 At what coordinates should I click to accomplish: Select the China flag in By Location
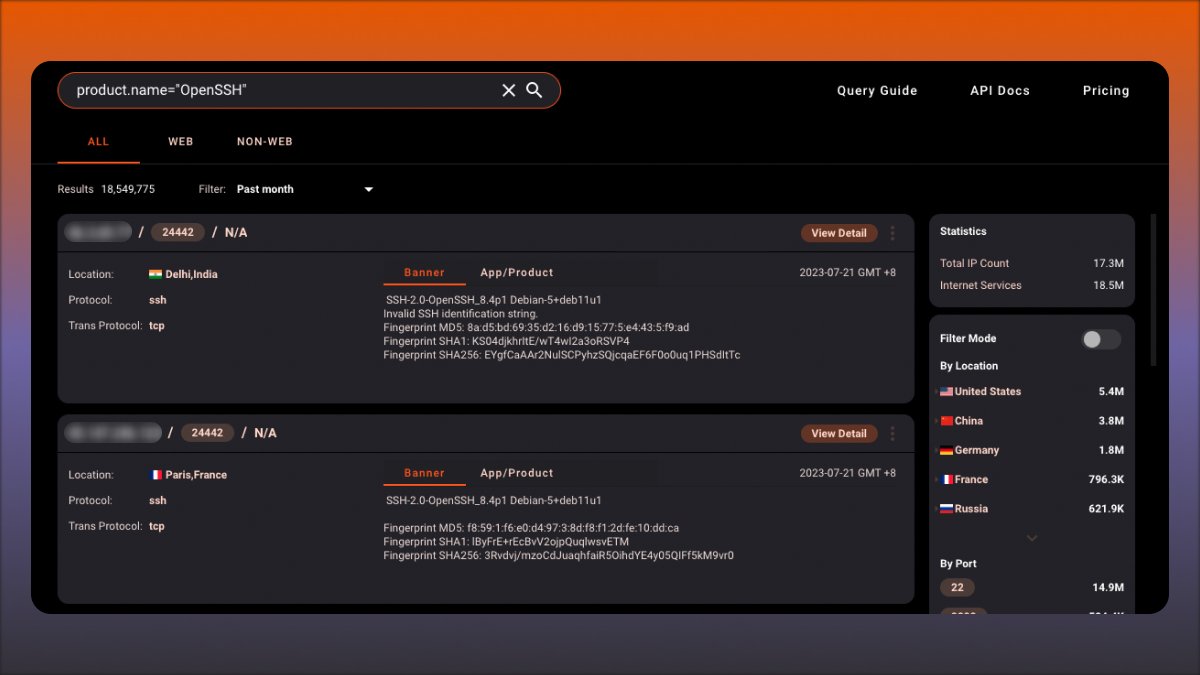[948, 420]
